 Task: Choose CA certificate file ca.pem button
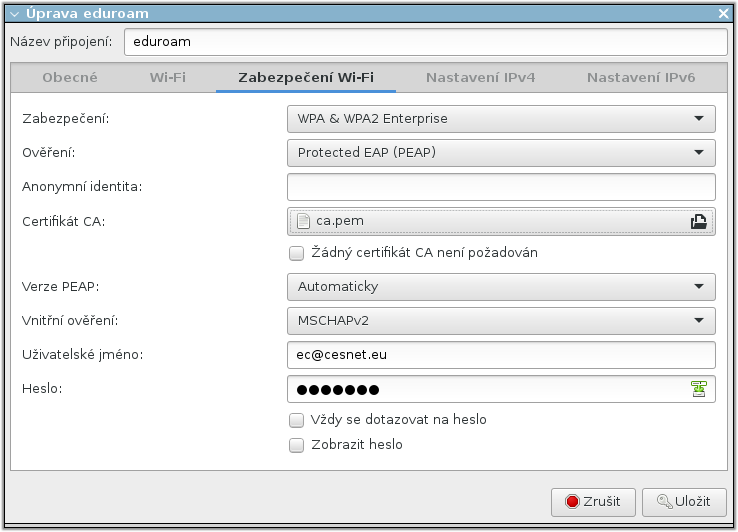click(x=501, y=221)
